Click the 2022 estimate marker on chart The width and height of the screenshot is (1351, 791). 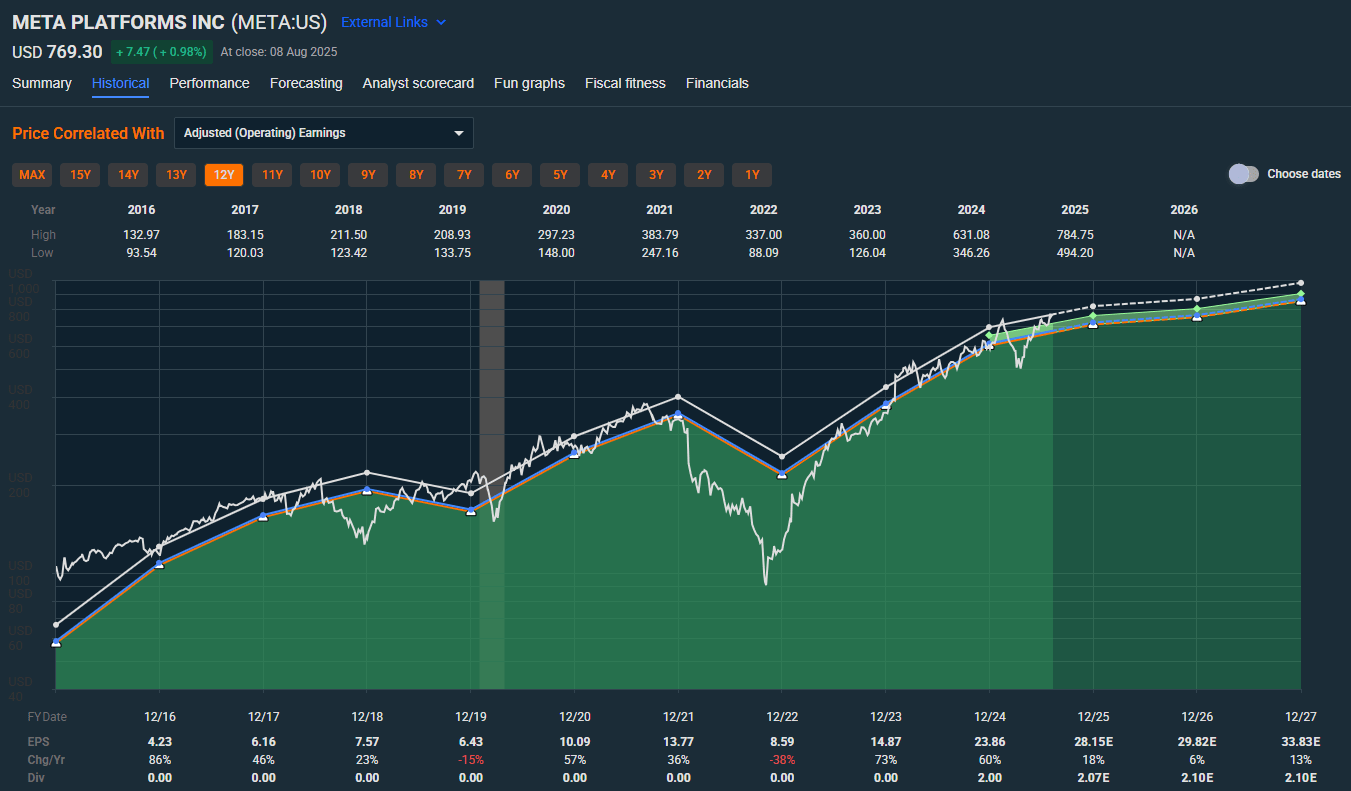click(782, 473)
